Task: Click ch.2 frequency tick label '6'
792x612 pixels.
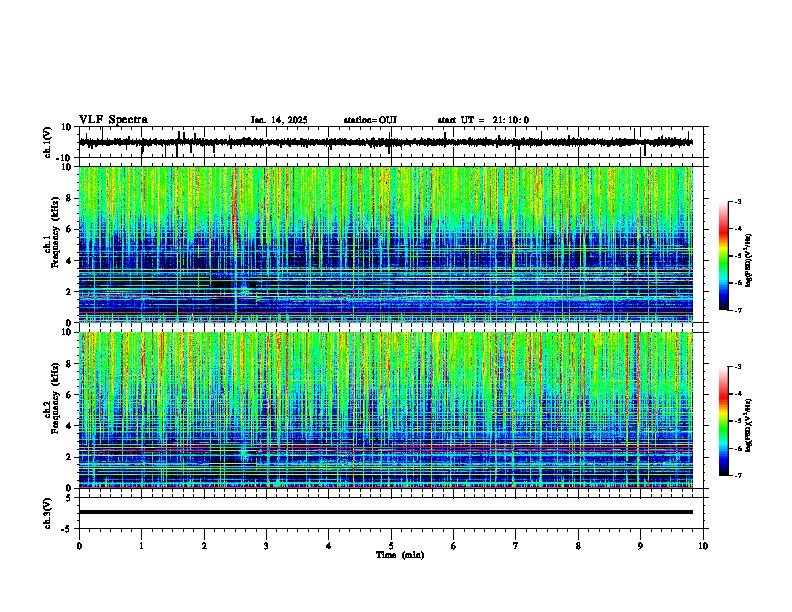Action: [69, 395]
